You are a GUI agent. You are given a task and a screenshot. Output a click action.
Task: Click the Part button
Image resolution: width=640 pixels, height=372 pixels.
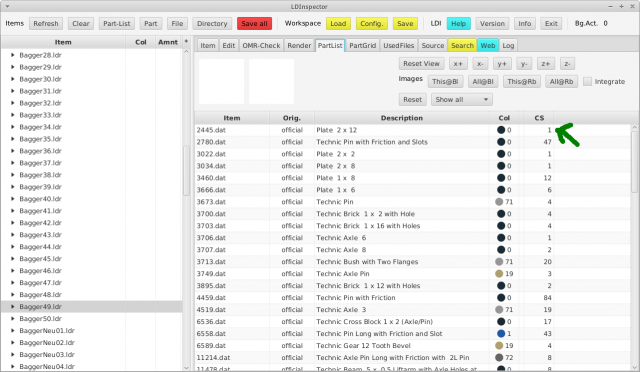(151, 24)
